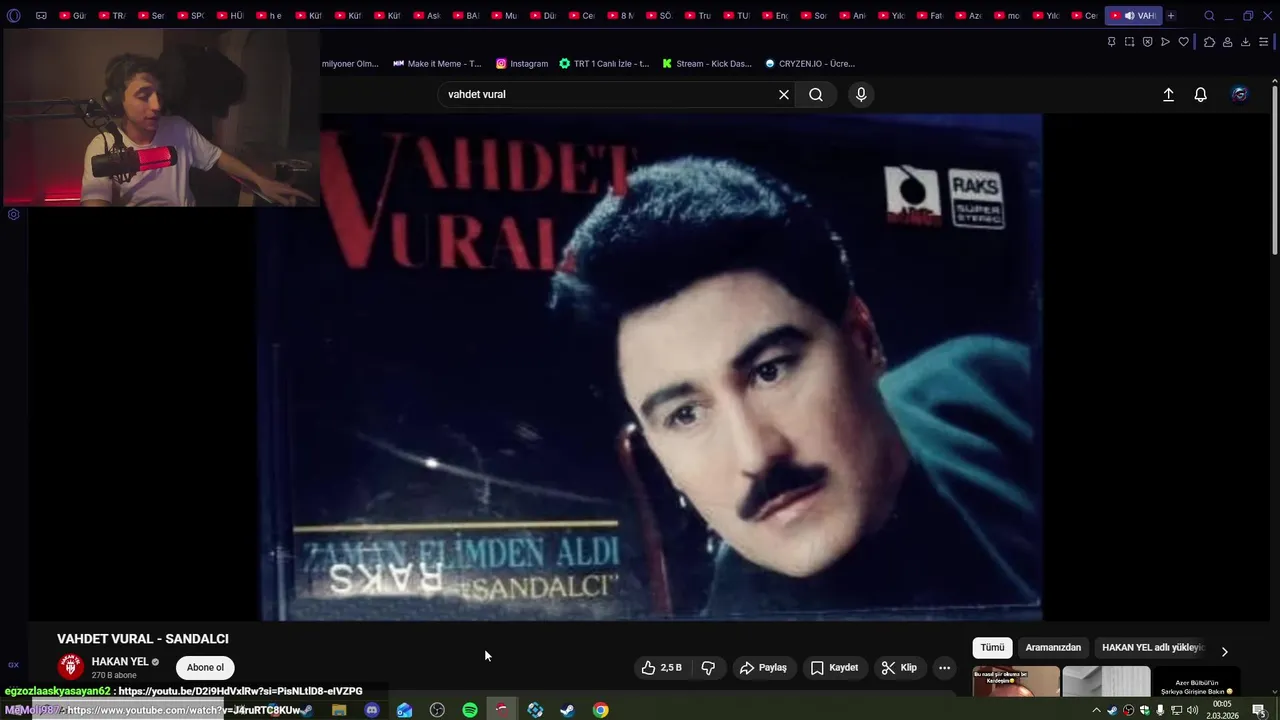Open Discord from the taskbar
1280x720 pixels.
[372, 710]
